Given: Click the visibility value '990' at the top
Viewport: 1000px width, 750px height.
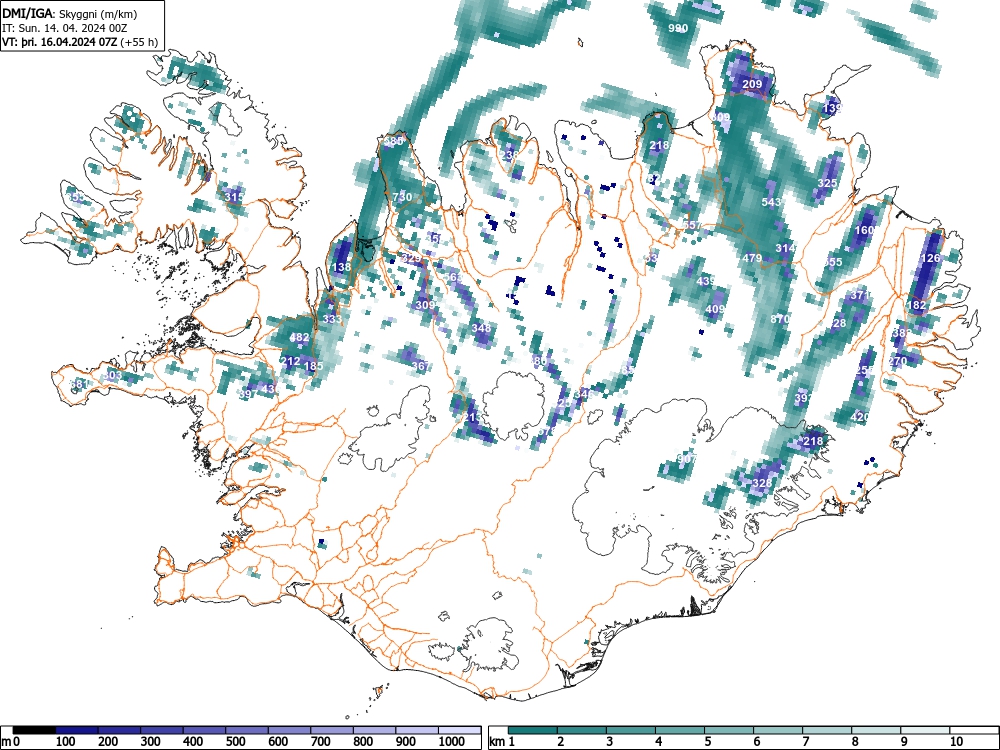Looking at the screenshot, I should [x=678, y=28].
